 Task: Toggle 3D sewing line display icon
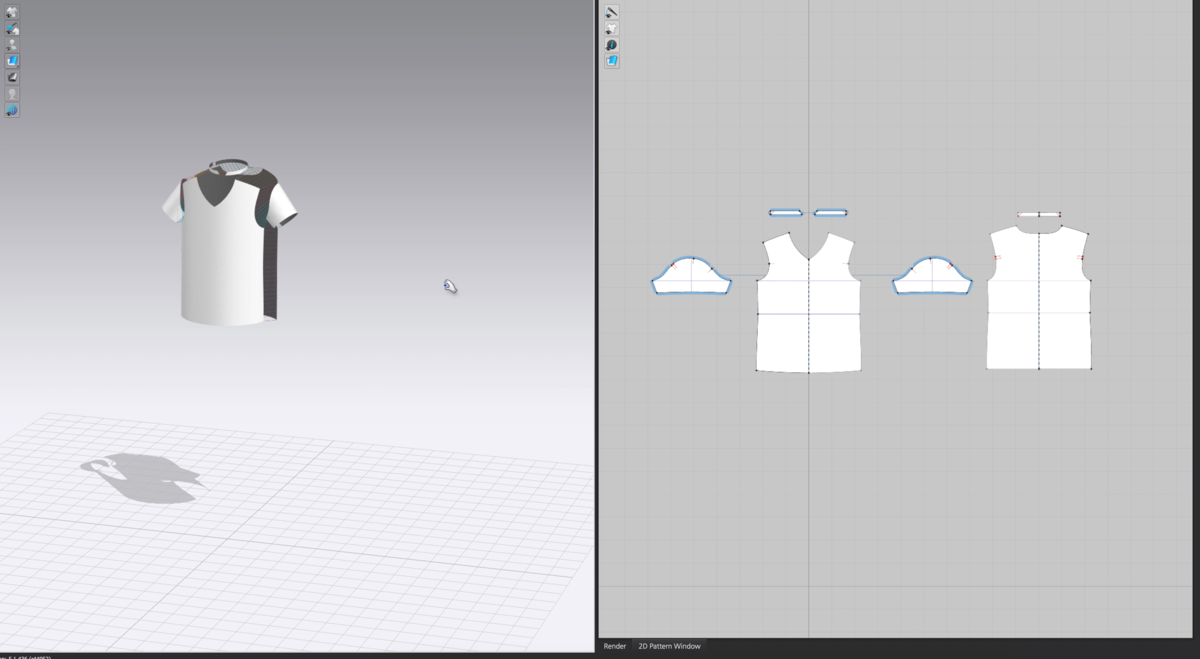pyautogui.click(x=12, y=28)
